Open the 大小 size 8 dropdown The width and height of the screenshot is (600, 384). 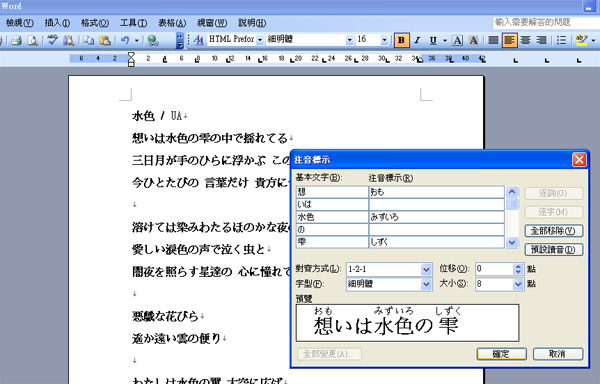coord(518,284)
